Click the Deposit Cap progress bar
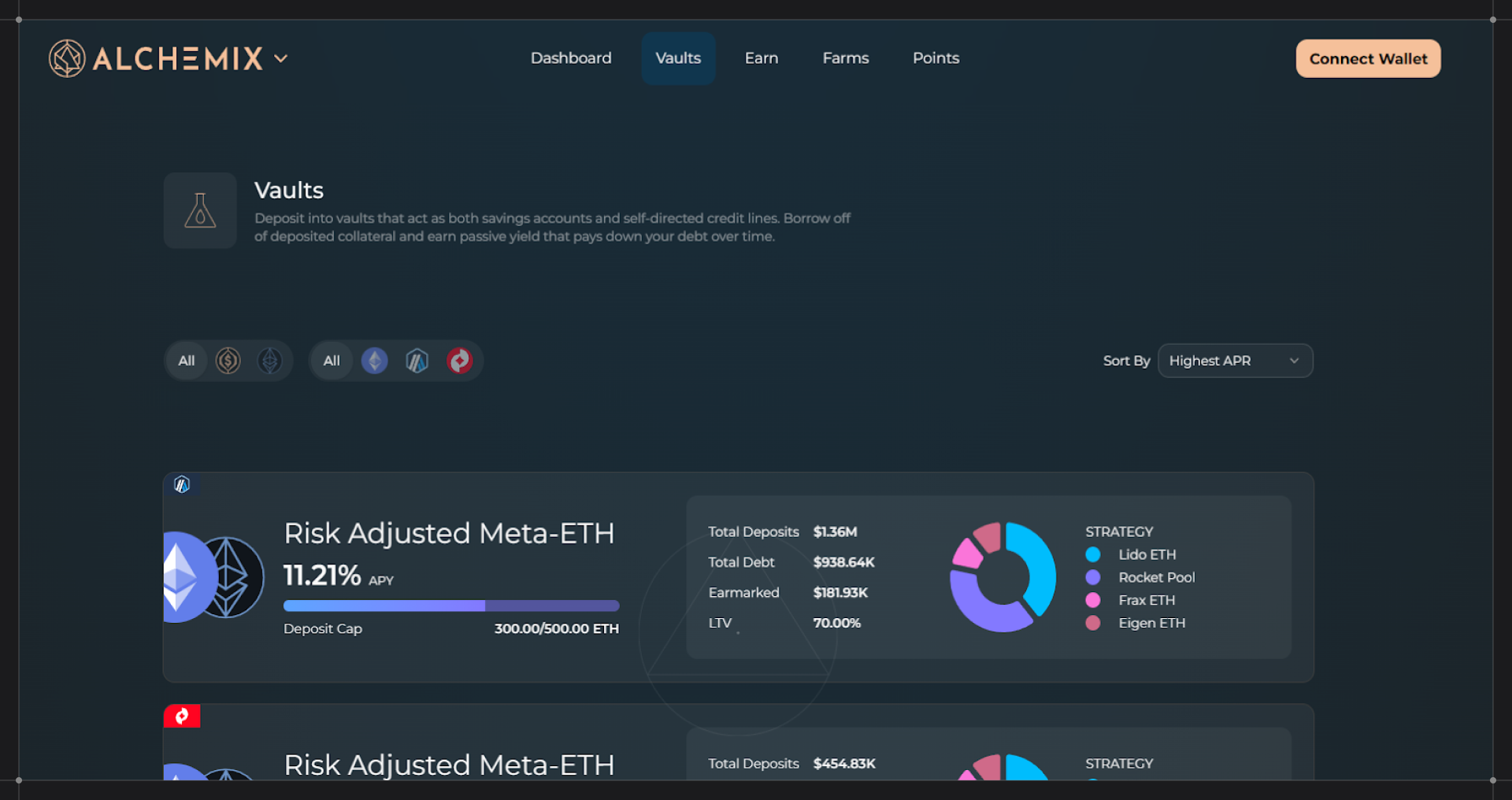Image resolution: width=1512 pixels, height=800 pixels. 451,606
